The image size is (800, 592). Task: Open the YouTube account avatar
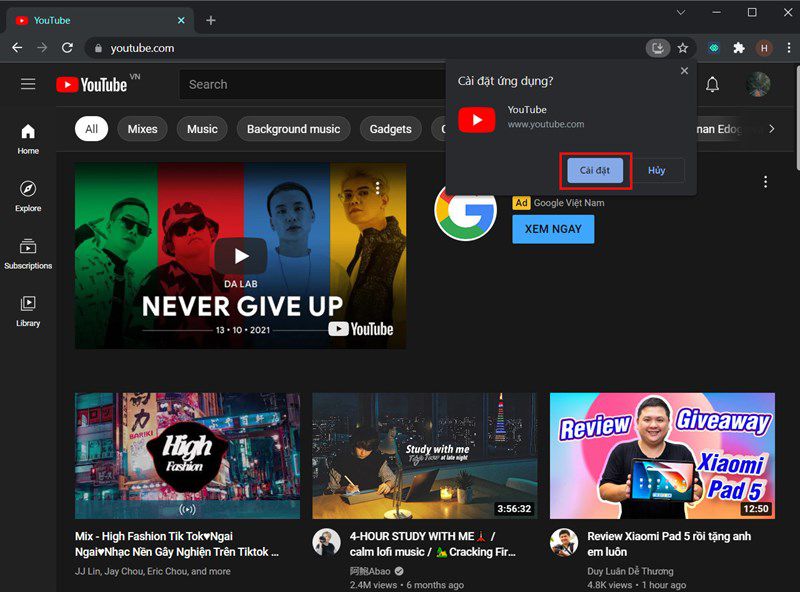coord(758,85)
